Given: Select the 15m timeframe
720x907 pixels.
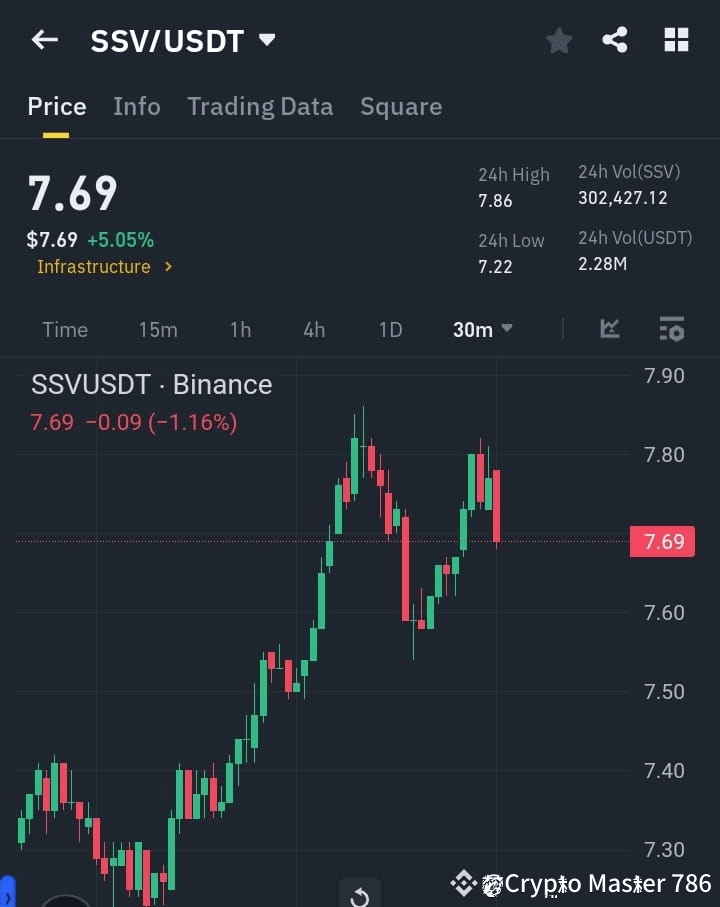Looking at the screenshot, I should pos(158,329).
